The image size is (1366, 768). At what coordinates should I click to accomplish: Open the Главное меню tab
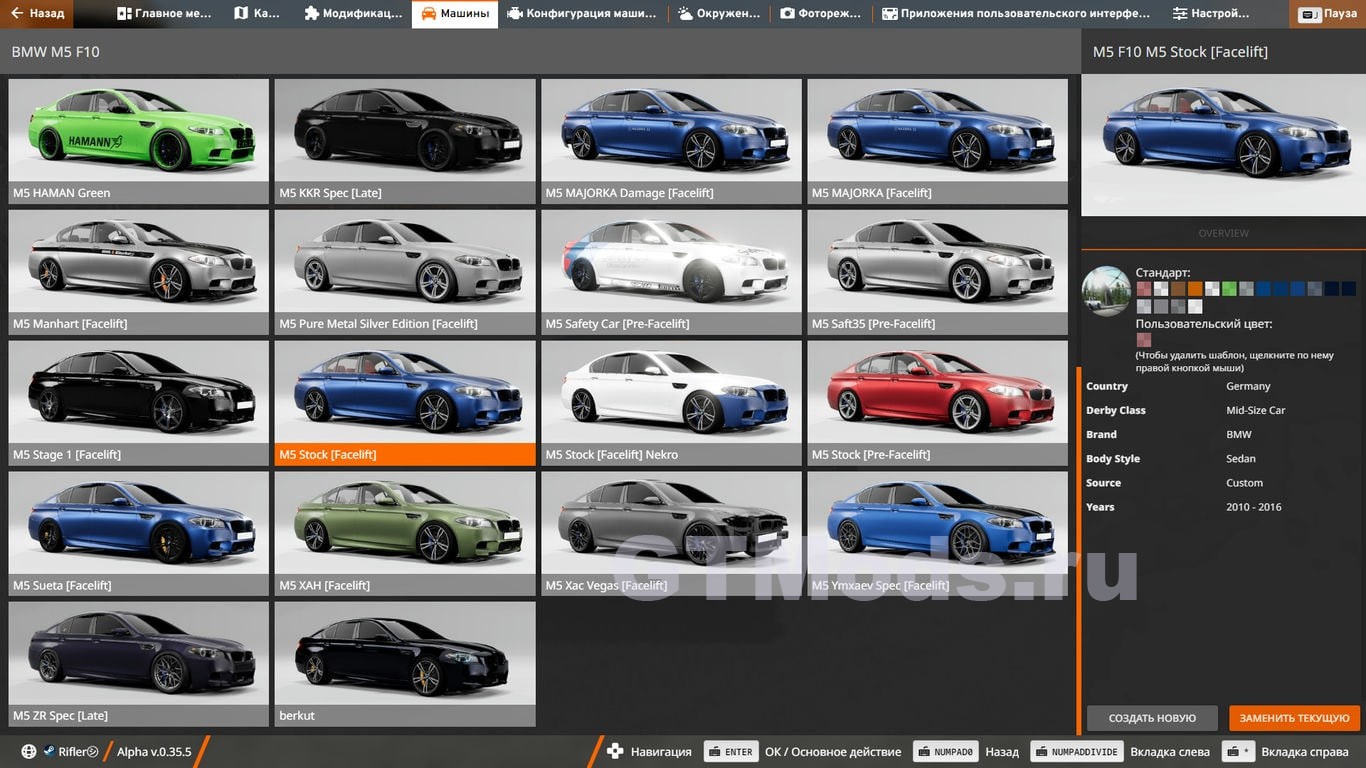click(x=164, y=14)
